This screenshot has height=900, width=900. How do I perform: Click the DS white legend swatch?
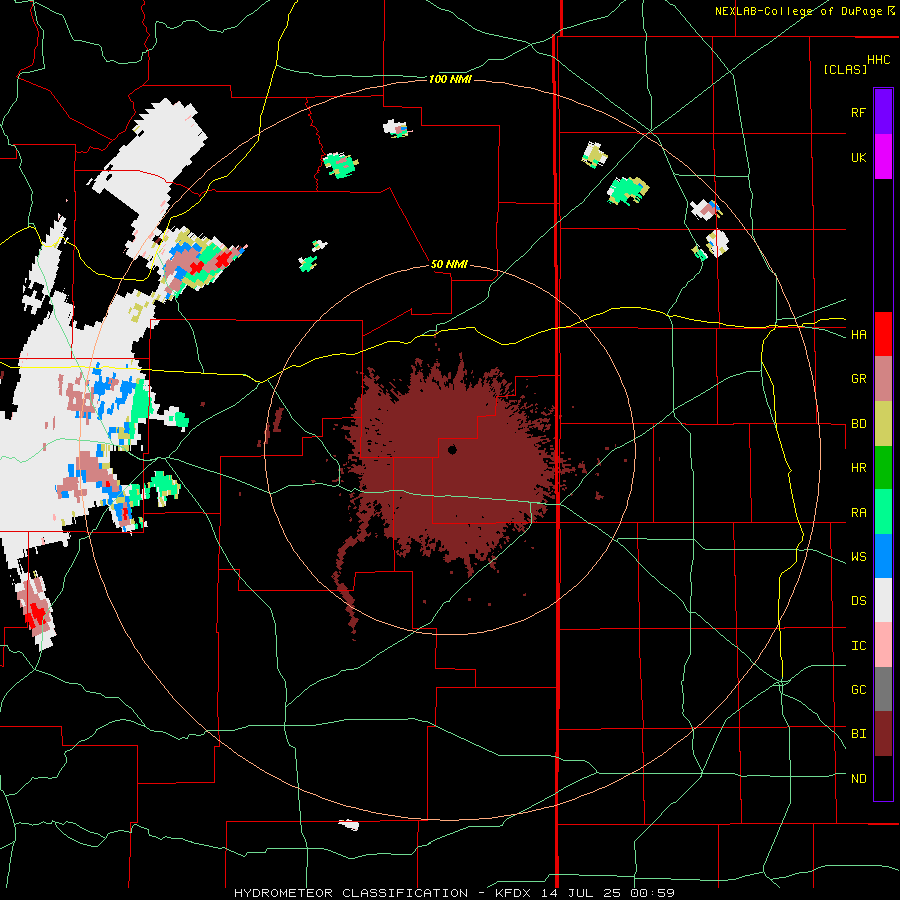883,600
